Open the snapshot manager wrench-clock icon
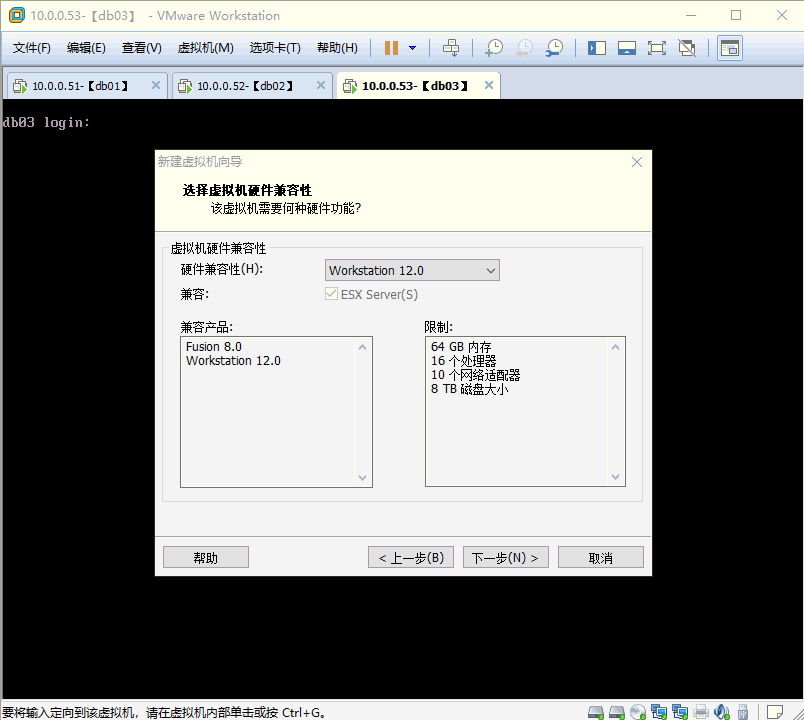804x720 pixels. pyautogui.click(x=554, y=48)
